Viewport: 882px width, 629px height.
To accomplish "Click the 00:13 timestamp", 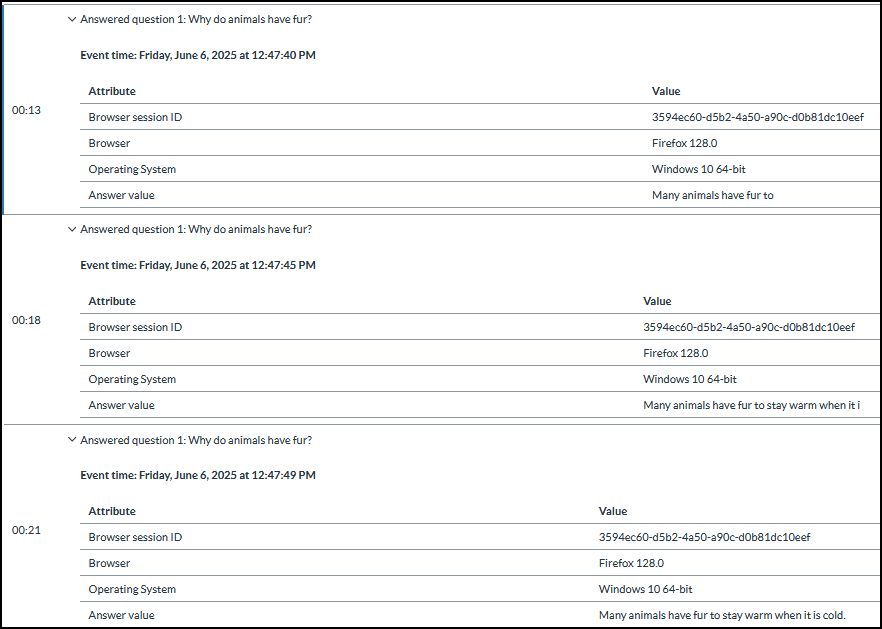I will pos(26,110).
